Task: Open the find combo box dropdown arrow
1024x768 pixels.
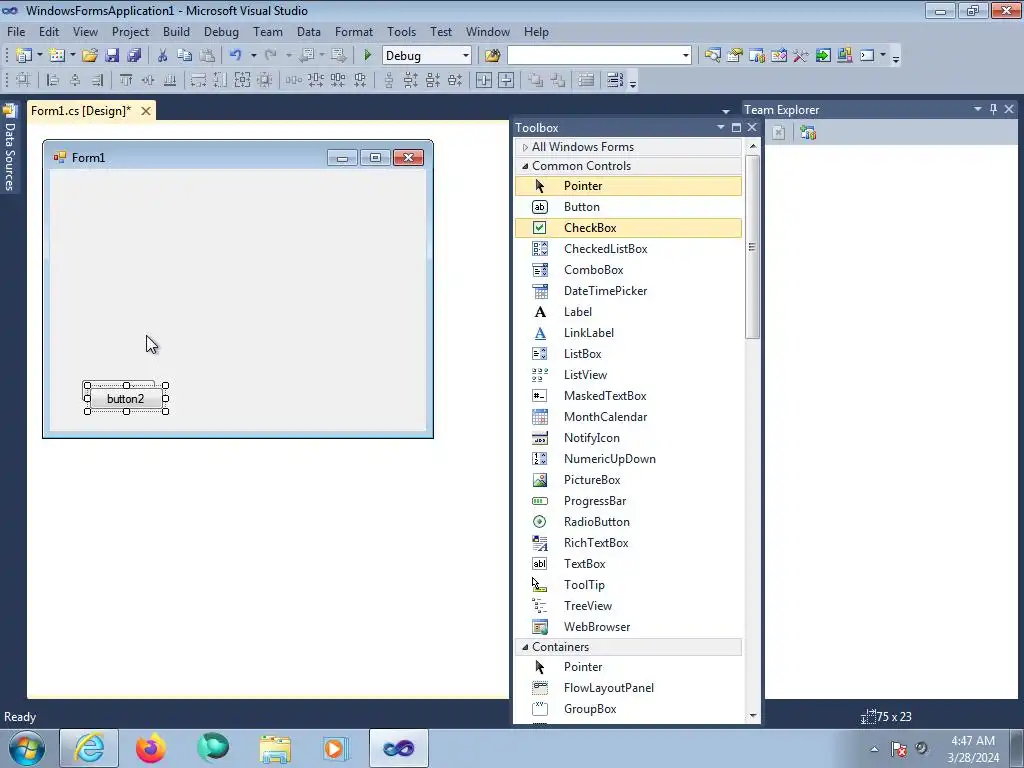Action: pos(686,56)
